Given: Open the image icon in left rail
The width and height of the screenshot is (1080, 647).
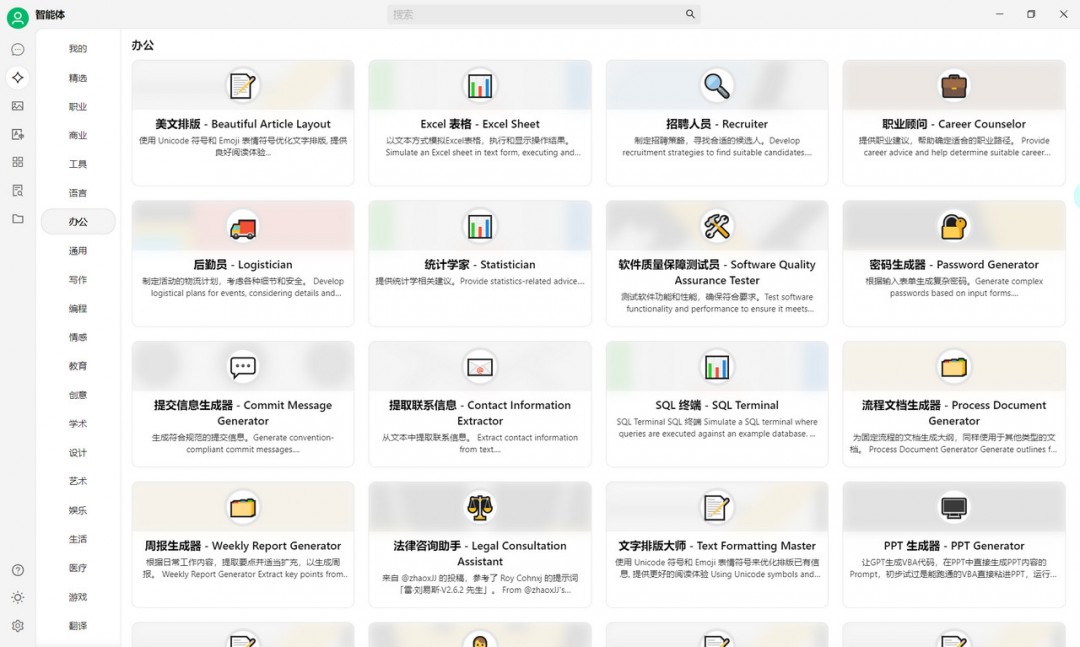Looking at the screenshot, I should point(18,106).
